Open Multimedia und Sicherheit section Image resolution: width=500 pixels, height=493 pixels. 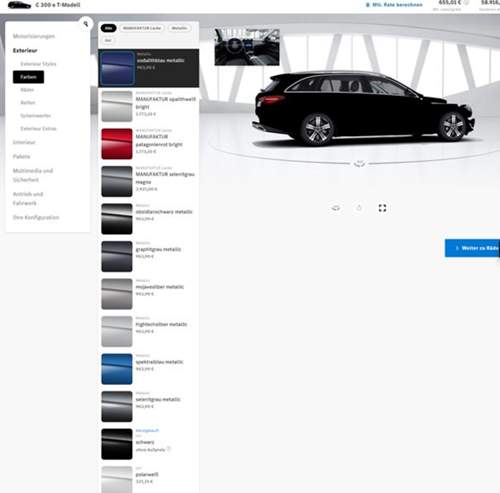click(33, 175)
